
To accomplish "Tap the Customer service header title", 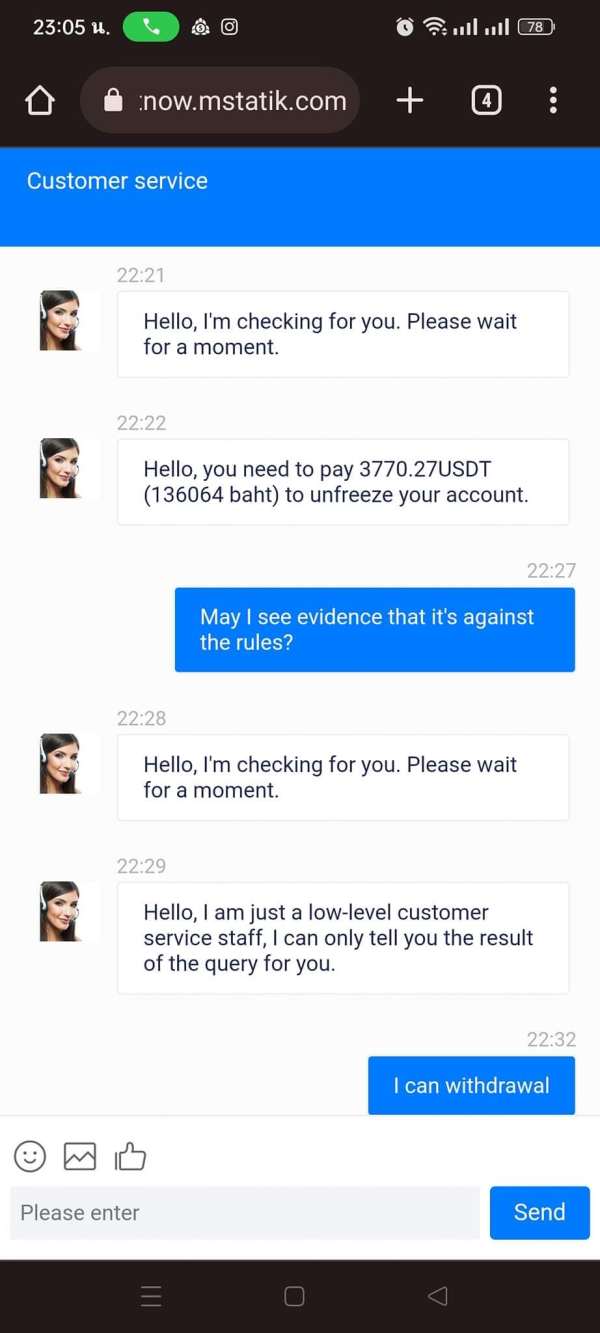I will [x=117, y=181].
